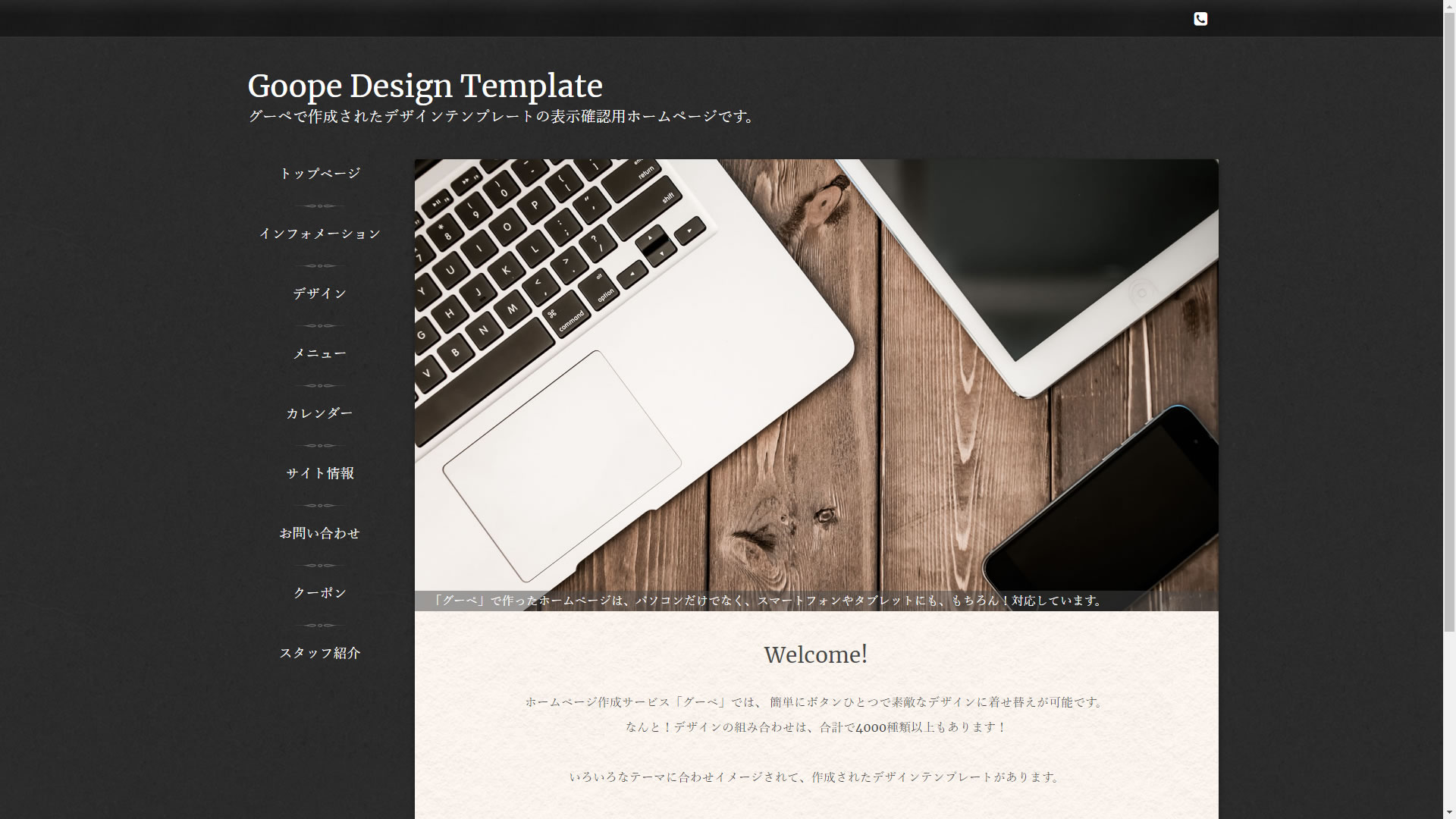Open the スタッフ紹介 page link

pos(320,653)
